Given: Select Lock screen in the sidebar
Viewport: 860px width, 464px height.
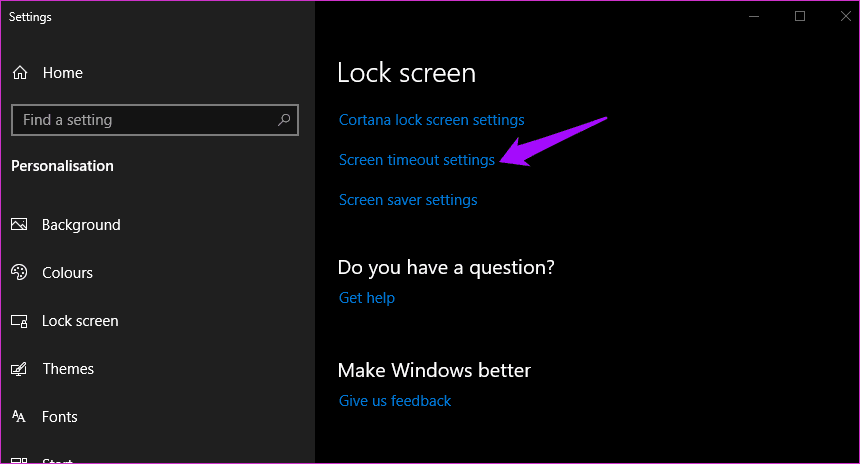Looking at the screenshot, I should point(80,321).
